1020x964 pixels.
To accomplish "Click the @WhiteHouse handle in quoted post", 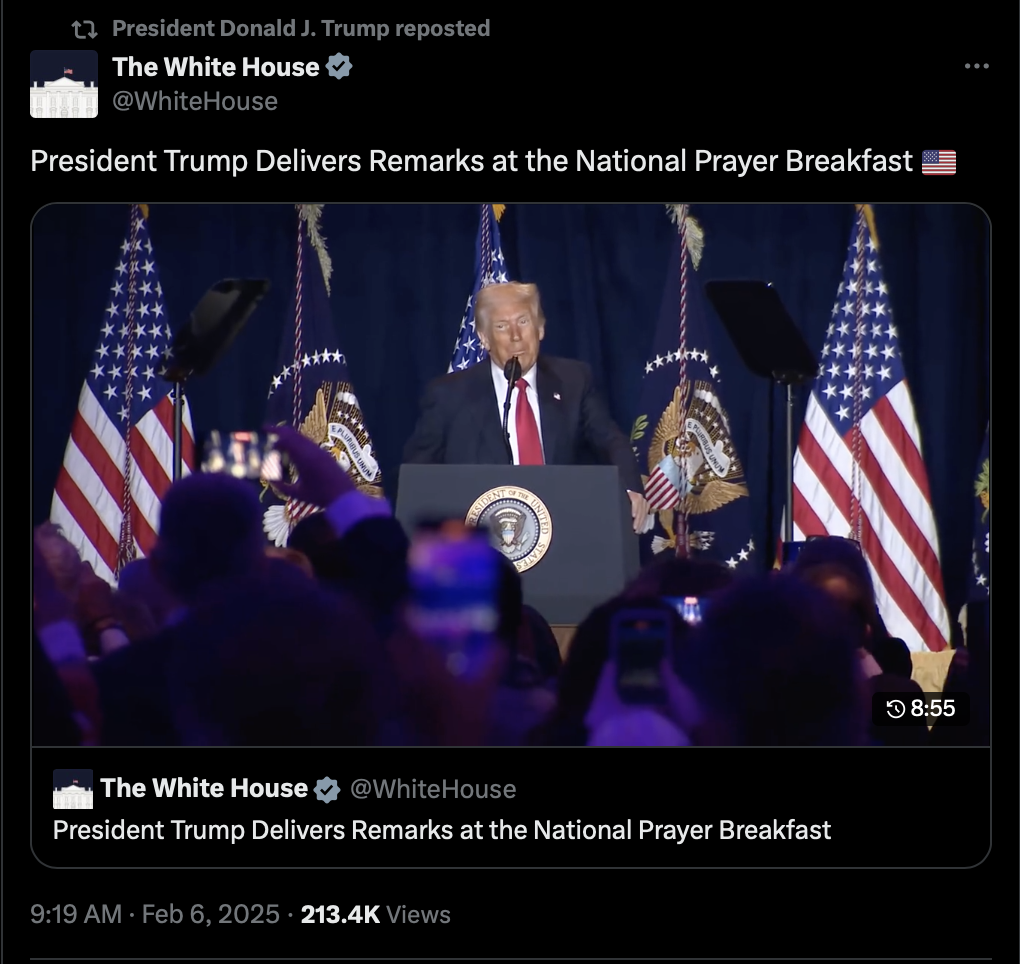I will 433,789.
